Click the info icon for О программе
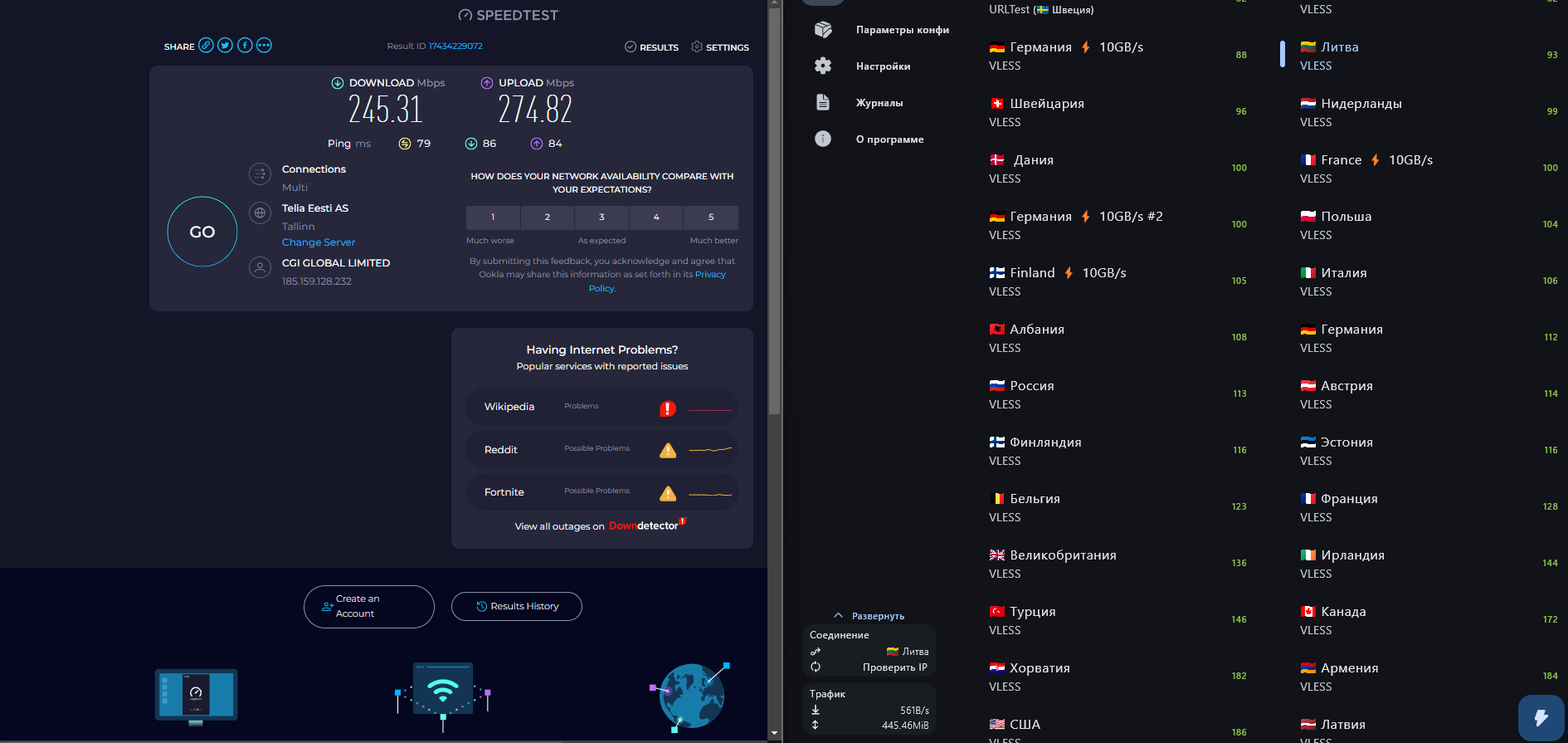 point(823,139)
